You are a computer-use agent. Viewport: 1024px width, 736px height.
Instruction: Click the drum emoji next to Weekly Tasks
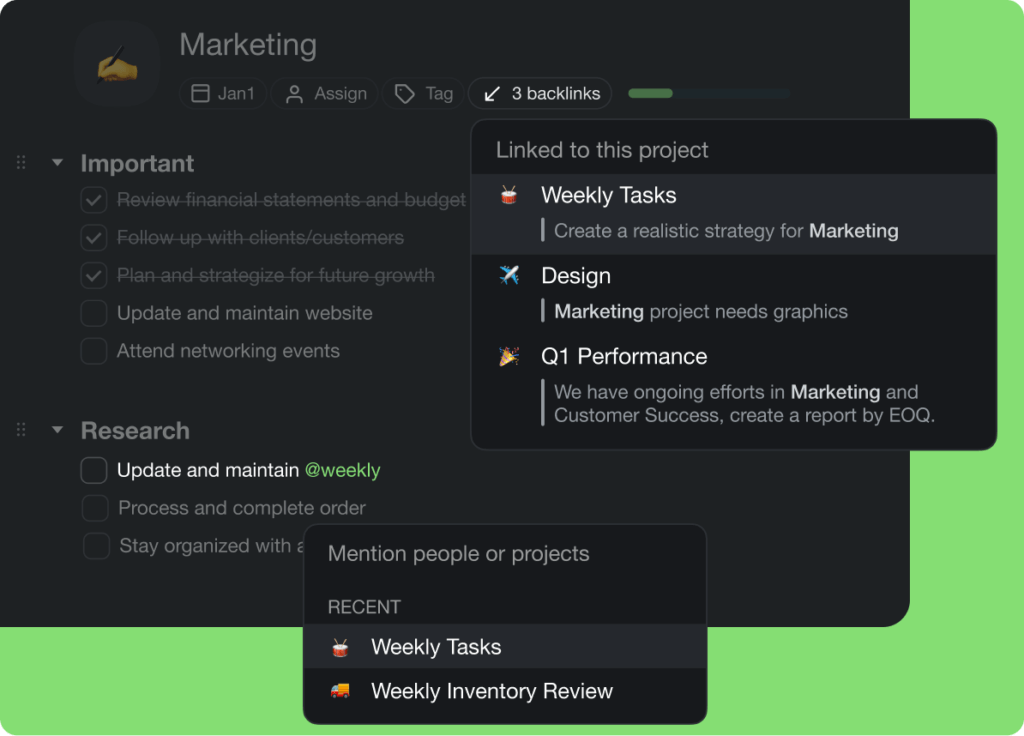click(508, 195)
